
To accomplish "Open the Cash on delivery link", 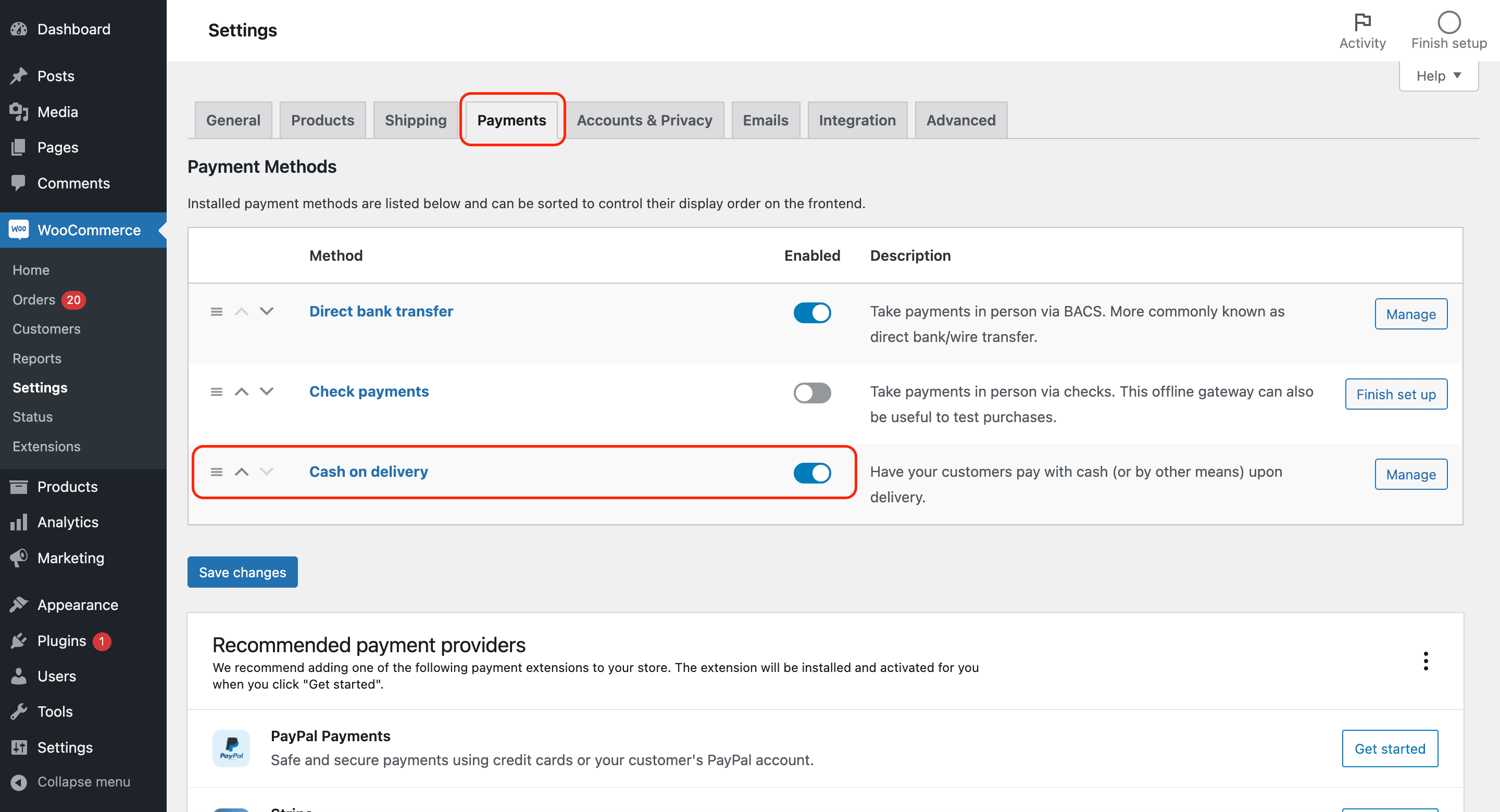I will [369, 472].
